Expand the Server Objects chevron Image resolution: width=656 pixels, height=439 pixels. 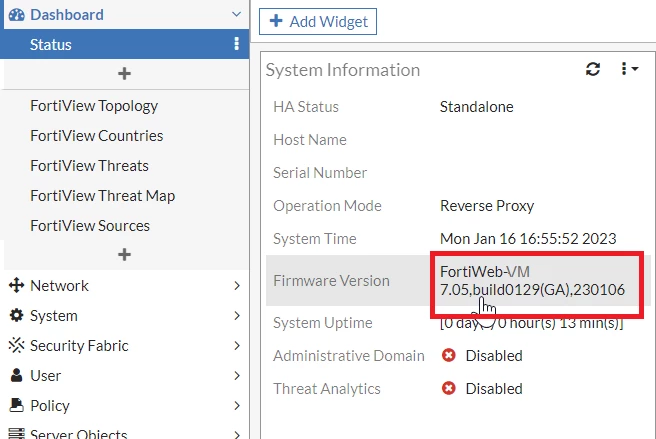point(237,434)
